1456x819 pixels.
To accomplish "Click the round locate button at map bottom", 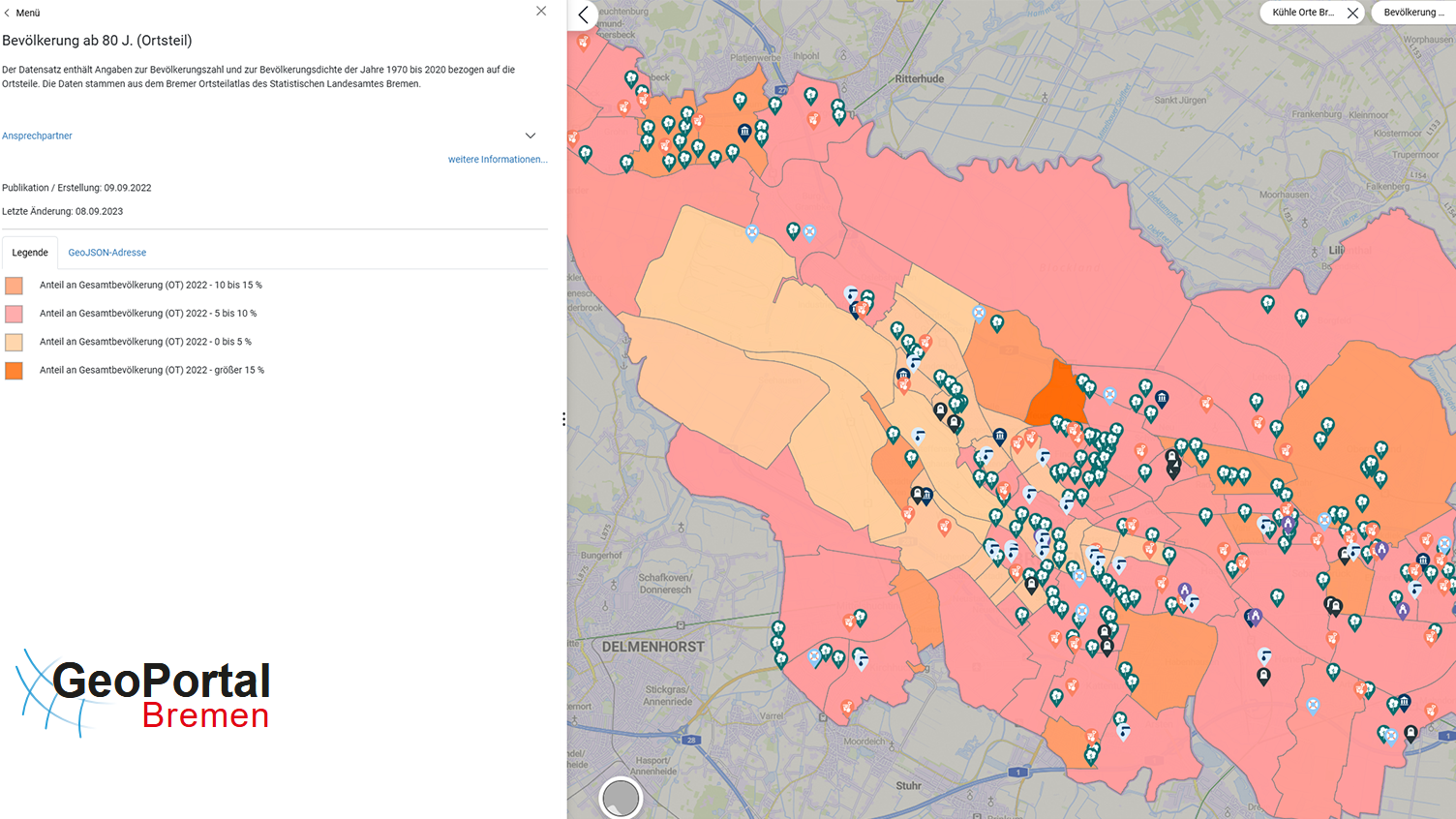I will pyautogui.click(x=621, y=799).
